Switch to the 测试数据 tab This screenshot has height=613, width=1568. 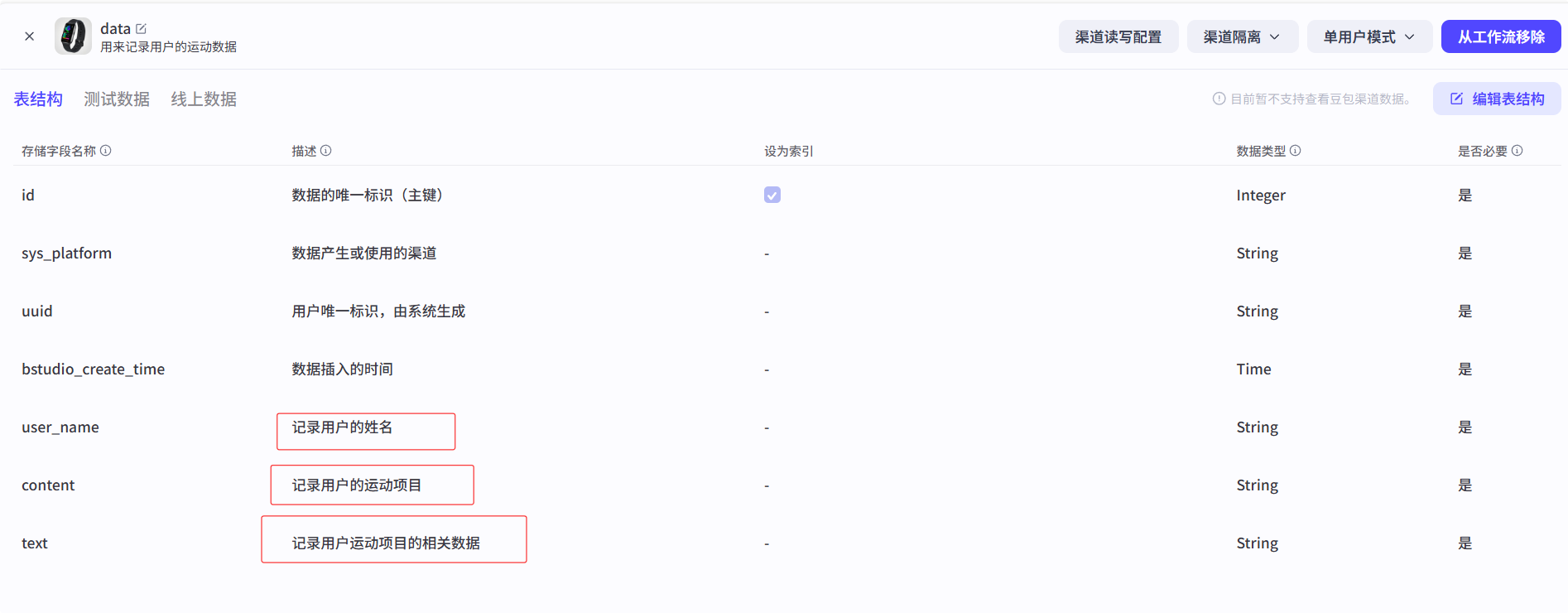(117, 99)
